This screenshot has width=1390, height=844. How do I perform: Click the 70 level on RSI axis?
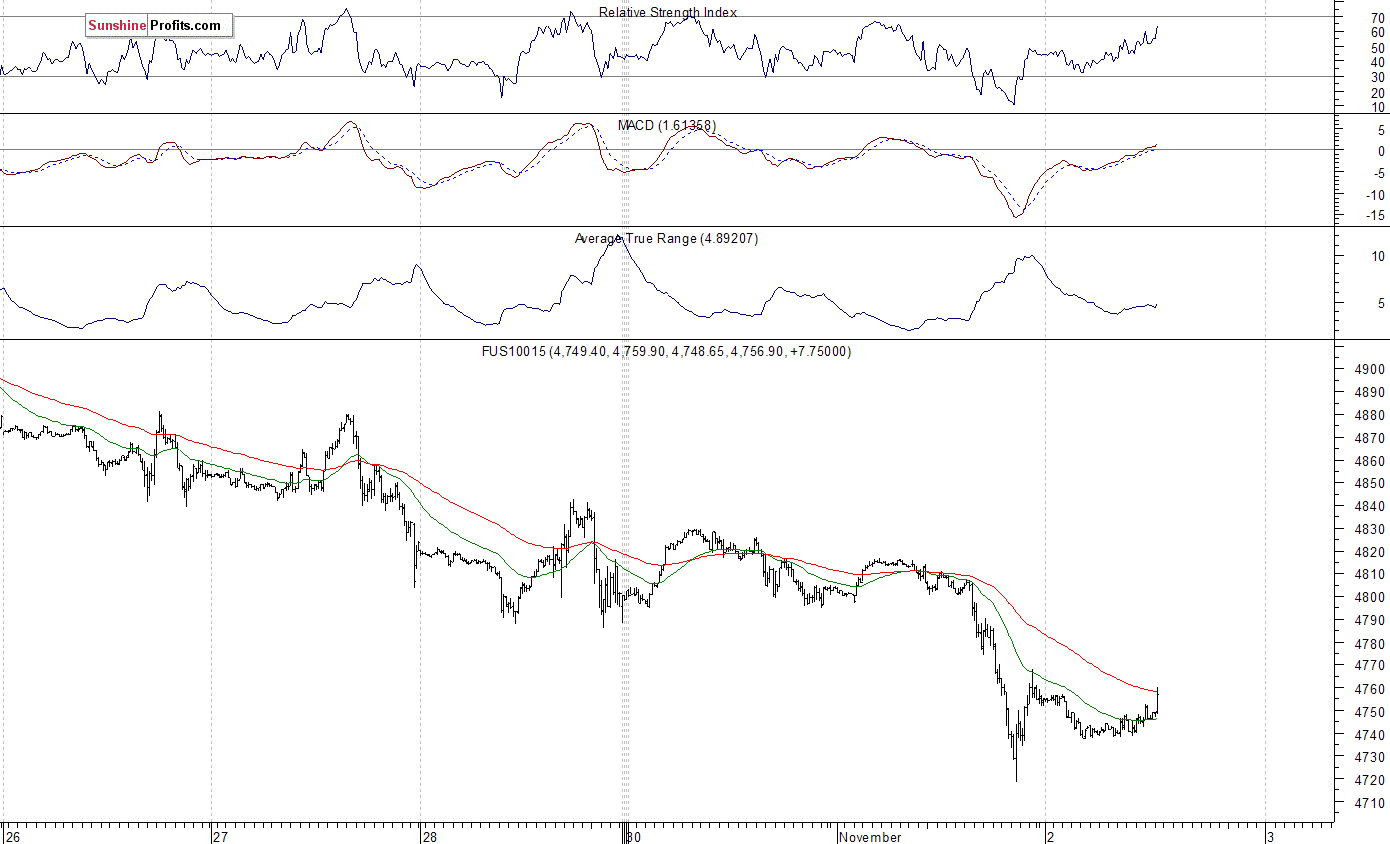[x=1377, y=17]
